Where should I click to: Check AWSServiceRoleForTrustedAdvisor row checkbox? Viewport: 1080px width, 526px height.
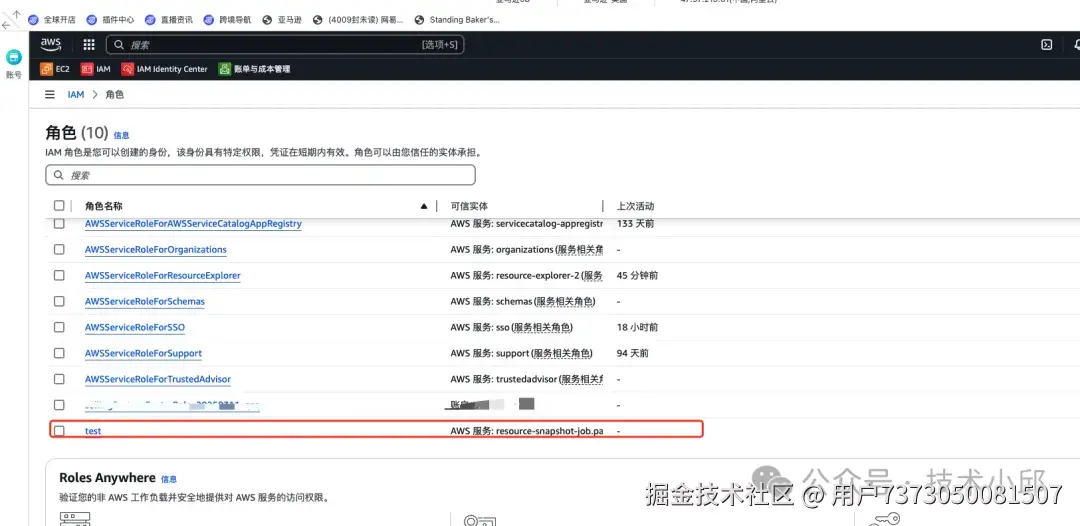[59, 379]
